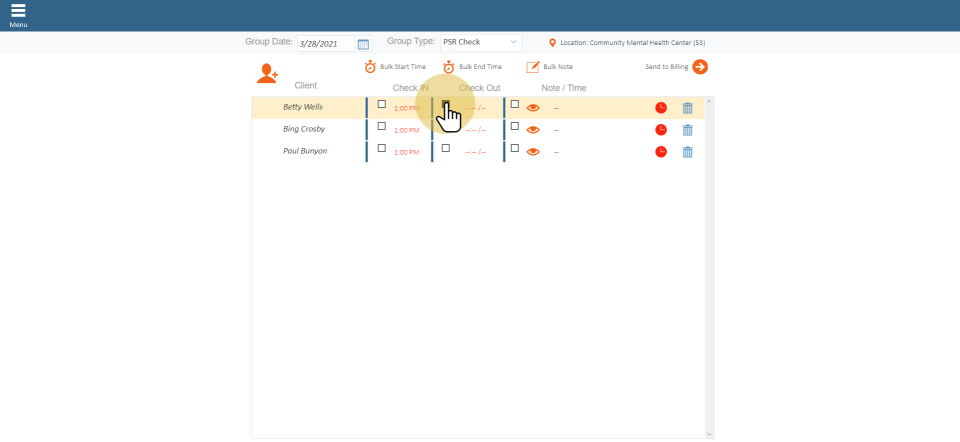The height and width of the screenshot is (442, 960).
Task: Click Paul Bunyon's 1:00 PM check-in time
Action: [406, 152]
